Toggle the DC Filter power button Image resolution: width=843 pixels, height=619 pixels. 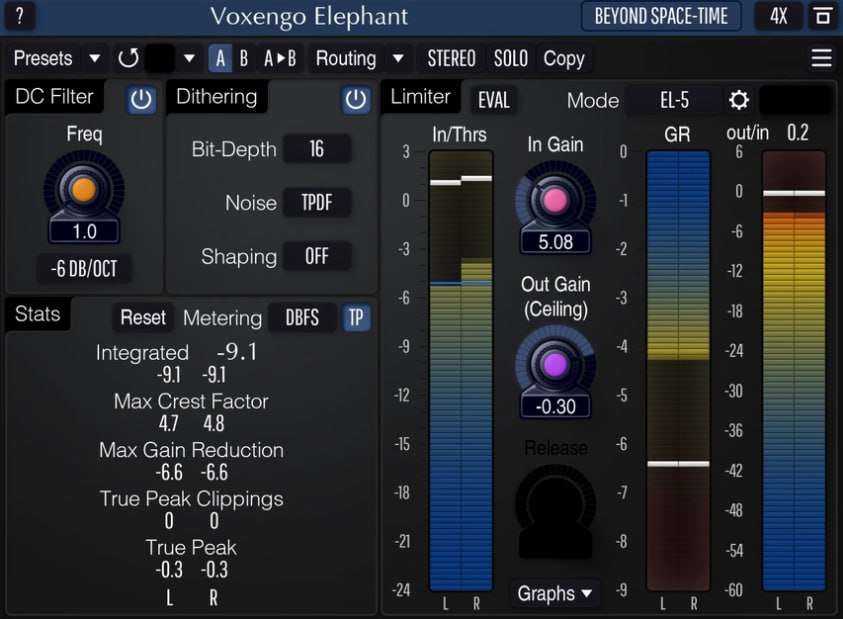coord(141,99)
